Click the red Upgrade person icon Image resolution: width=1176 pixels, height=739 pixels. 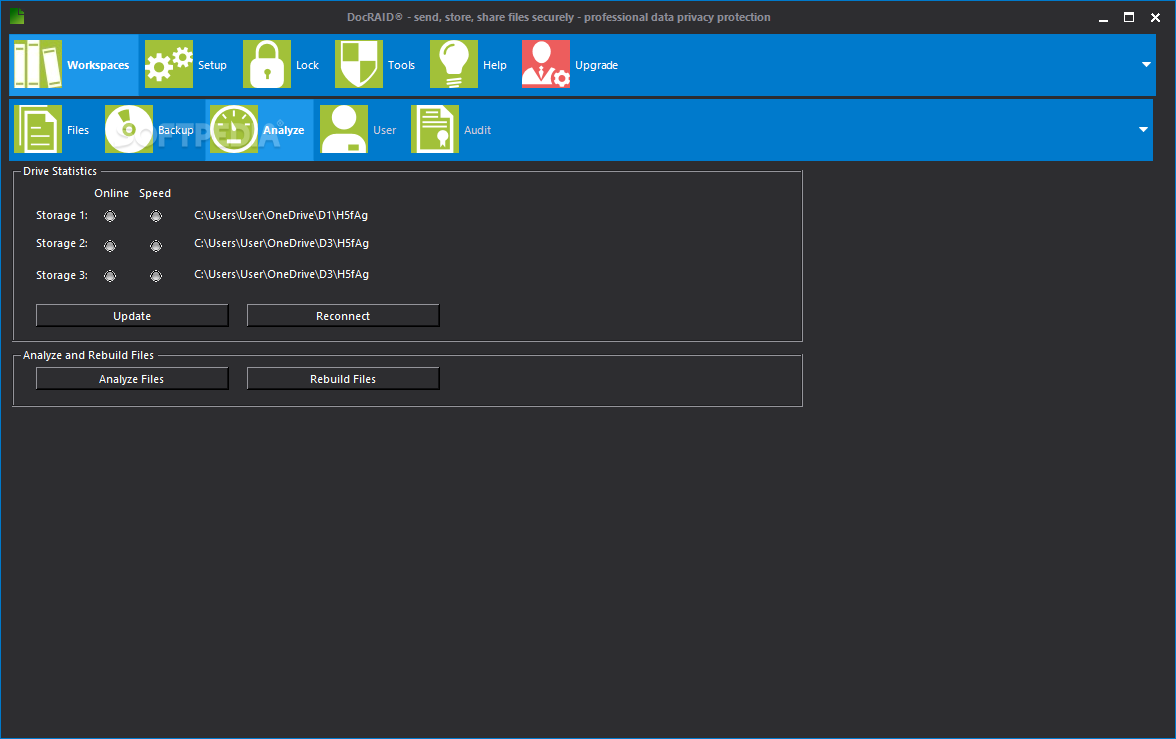[x=546, y=65]
